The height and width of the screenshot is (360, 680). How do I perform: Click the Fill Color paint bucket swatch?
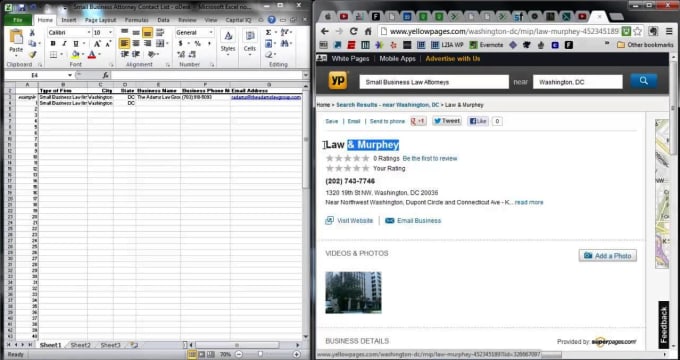pos(75,55)
